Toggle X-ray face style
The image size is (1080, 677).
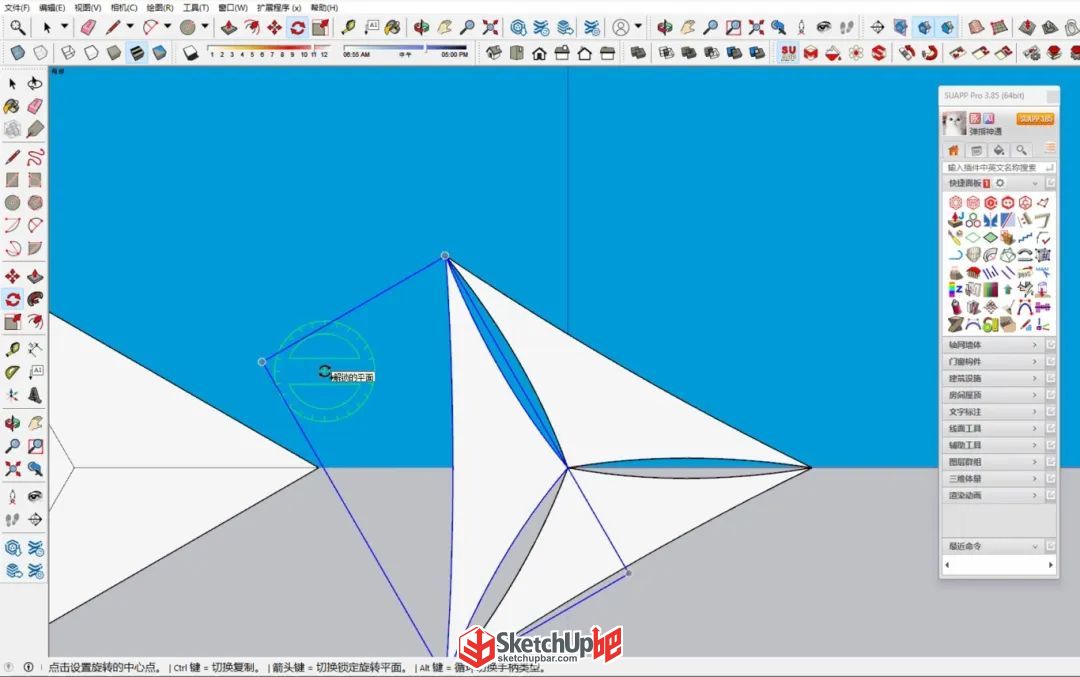pyautogui.click(x=17, y=52)
